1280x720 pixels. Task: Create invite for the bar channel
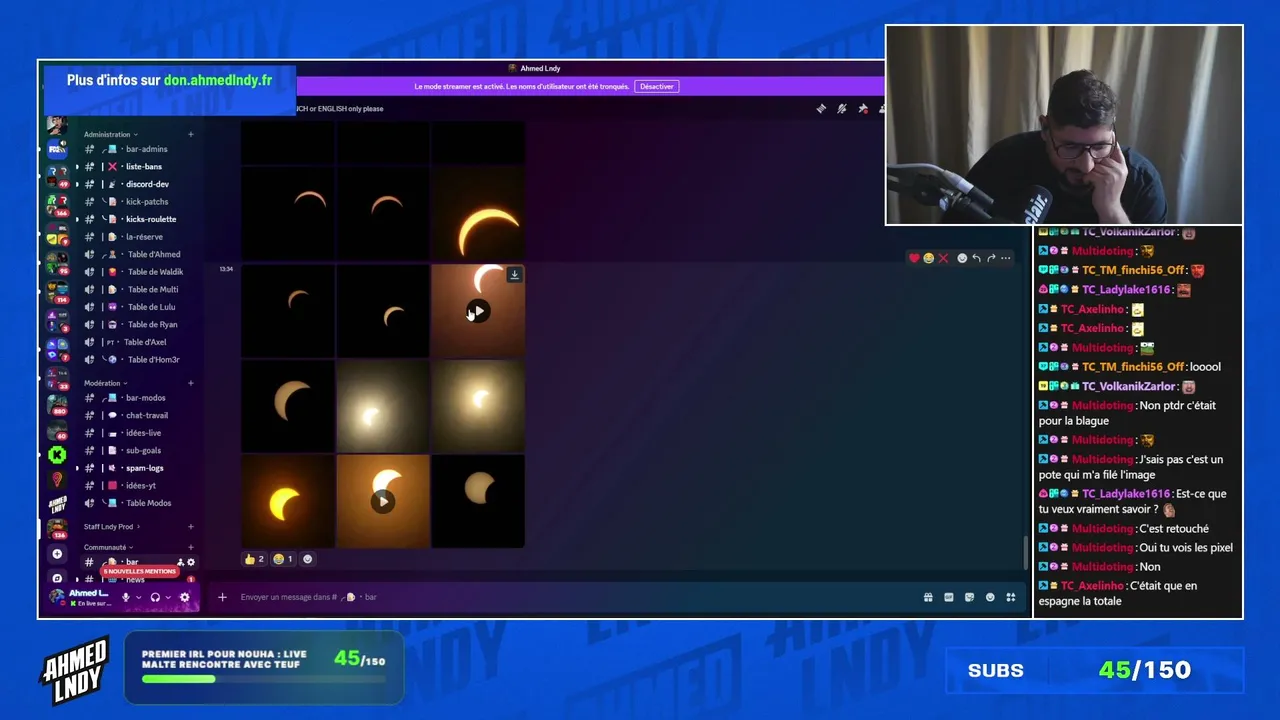pos(180,562)
